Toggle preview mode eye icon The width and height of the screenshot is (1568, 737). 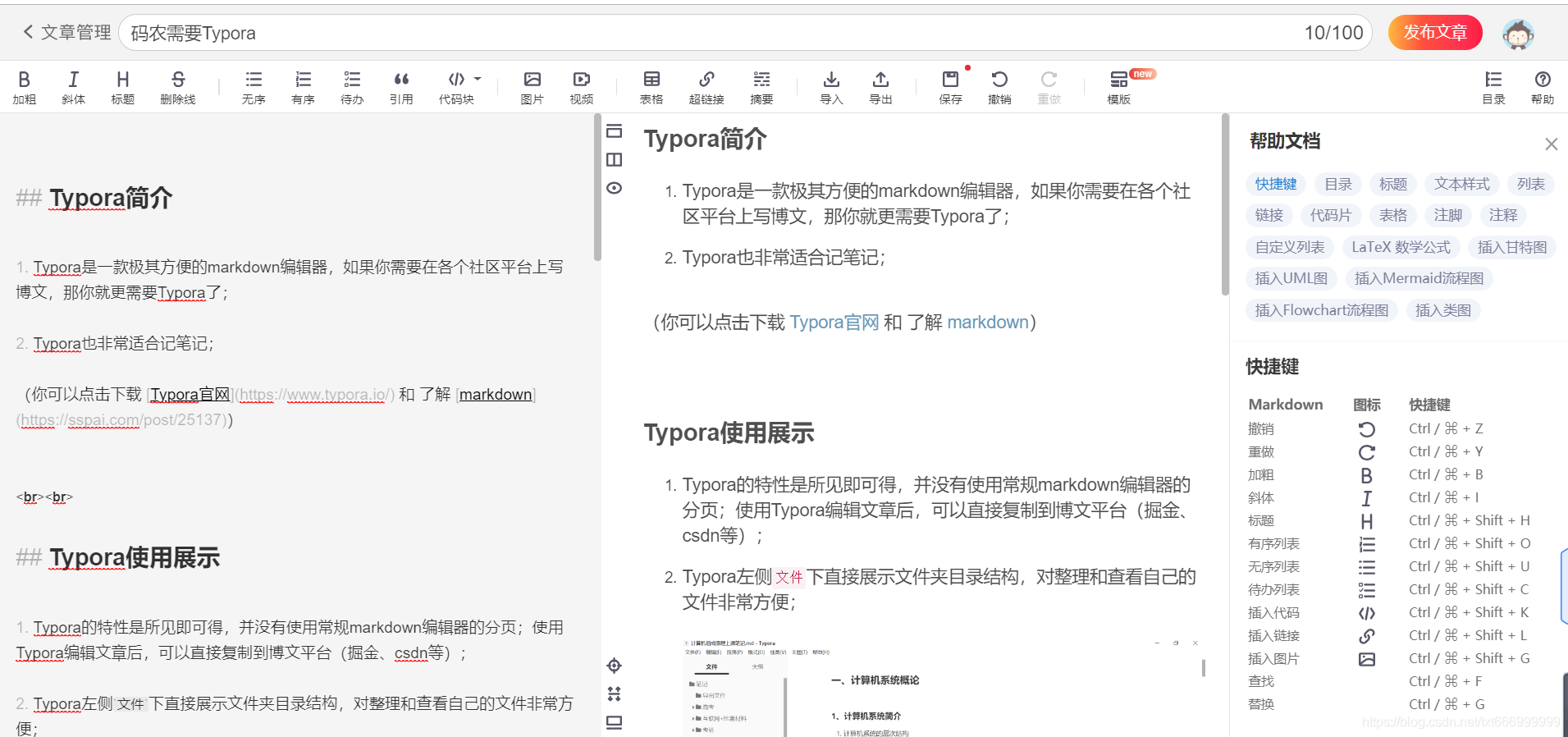tap(615, 188)
